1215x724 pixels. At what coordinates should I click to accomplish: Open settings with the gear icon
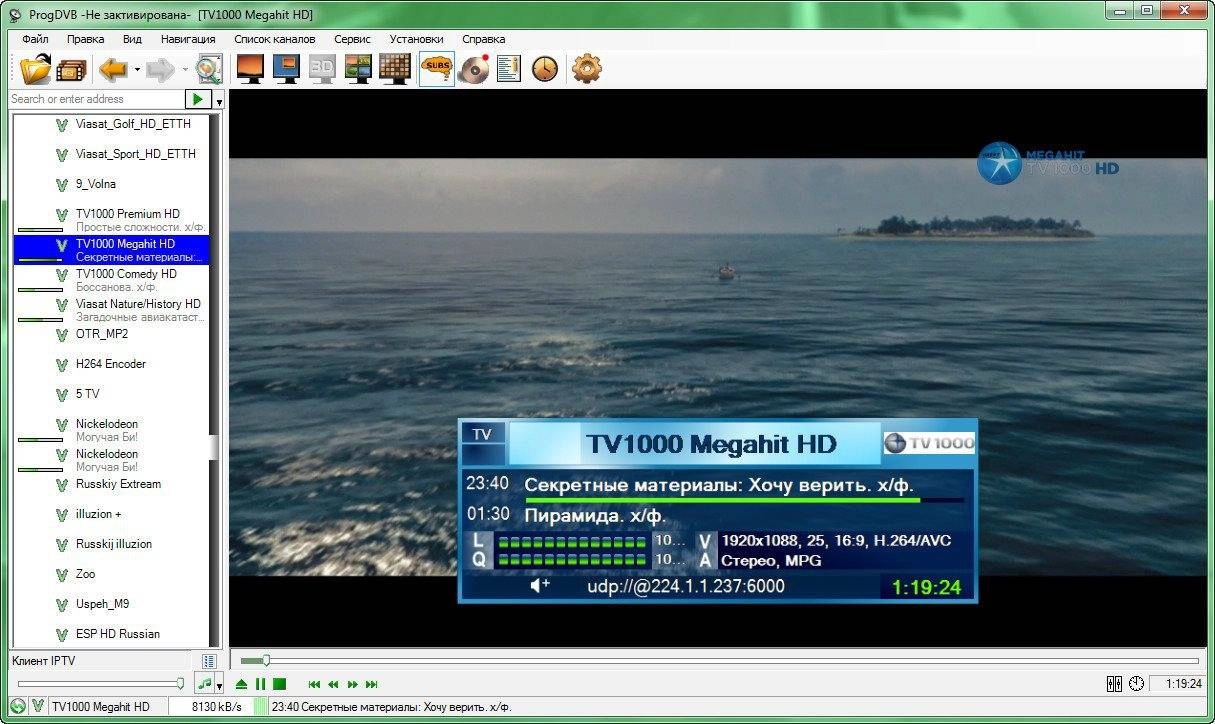coord(586,69)
